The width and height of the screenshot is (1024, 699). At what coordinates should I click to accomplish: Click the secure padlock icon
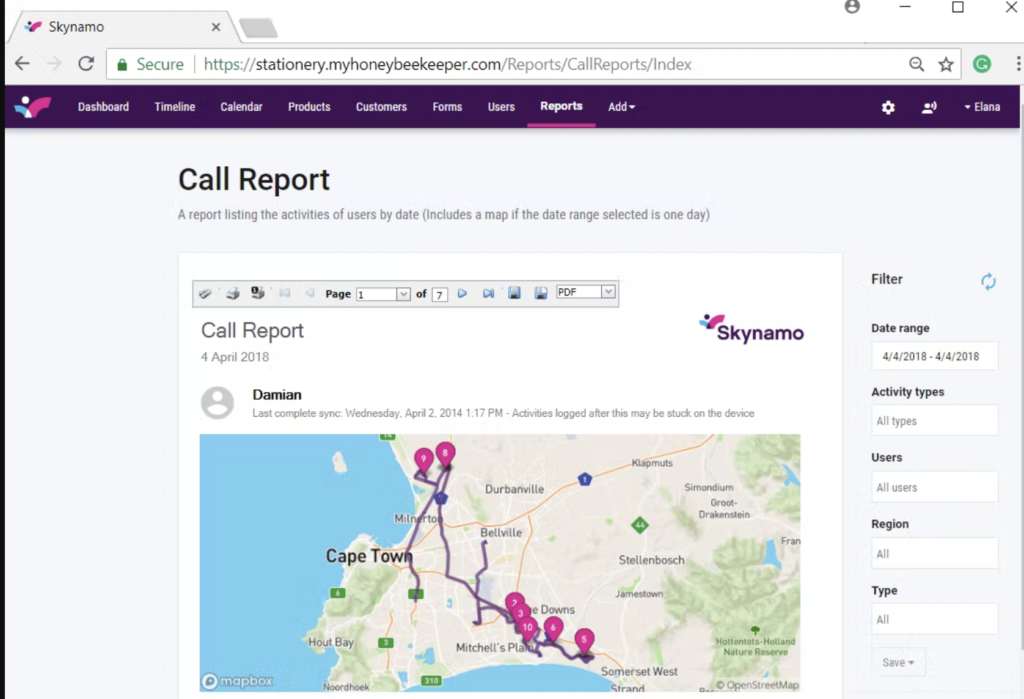point(122,64)
